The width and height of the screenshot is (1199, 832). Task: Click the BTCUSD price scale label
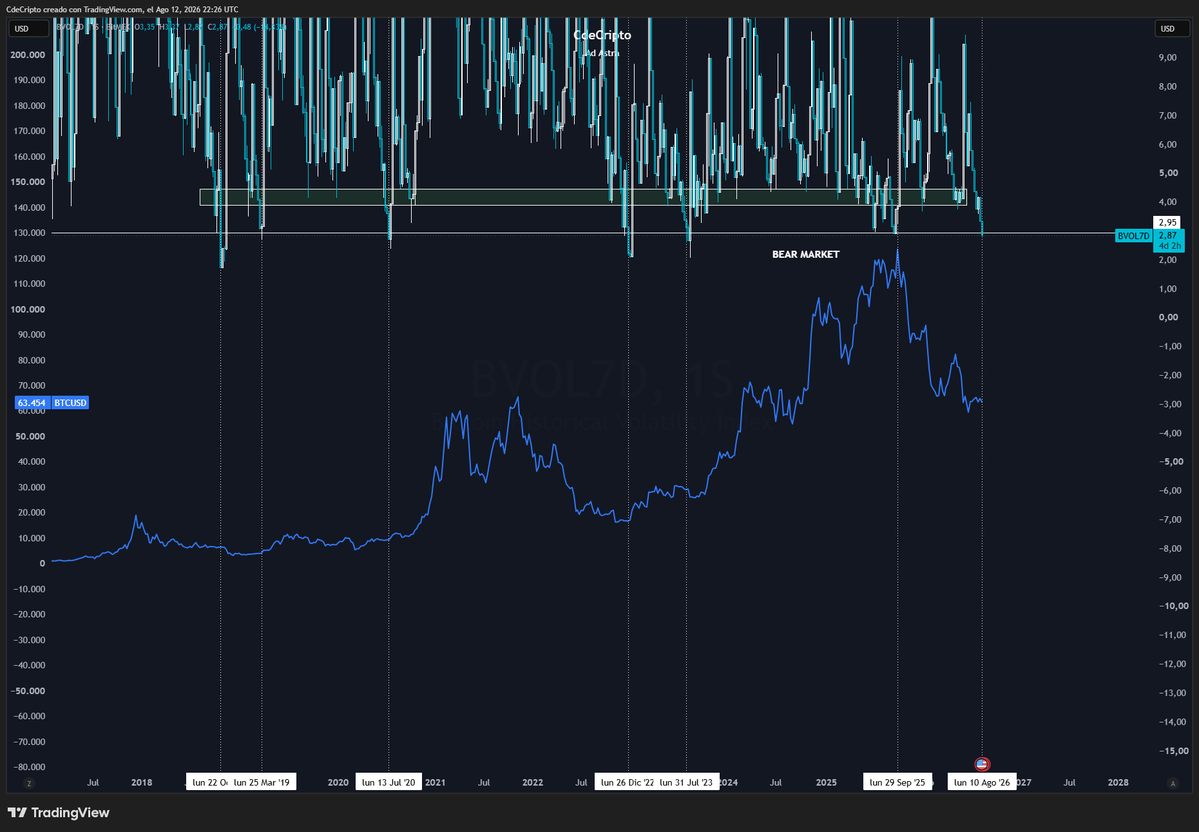click(x=70, y=402)
